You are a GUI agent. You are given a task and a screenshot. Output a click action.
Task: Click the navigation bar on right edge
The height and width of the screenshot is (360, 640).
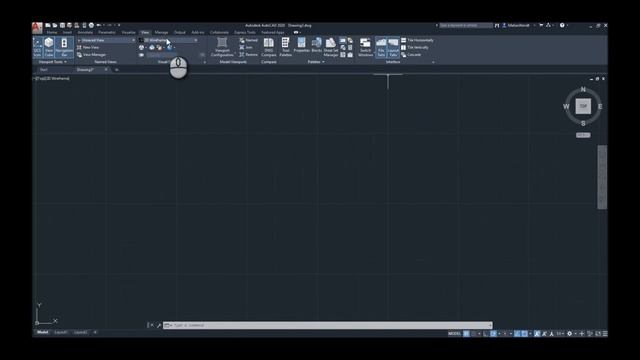click(x=602, y=177)
